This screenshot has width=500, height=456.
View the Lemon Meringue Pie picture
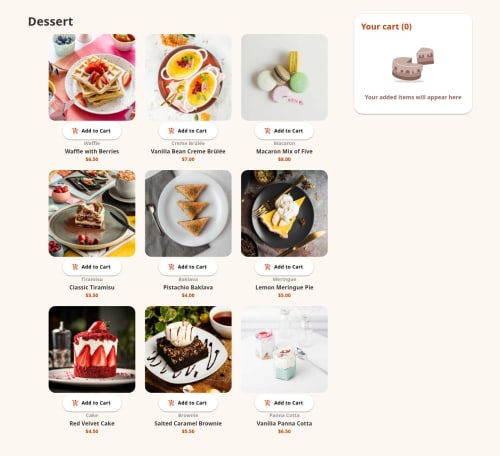(284, 213)
